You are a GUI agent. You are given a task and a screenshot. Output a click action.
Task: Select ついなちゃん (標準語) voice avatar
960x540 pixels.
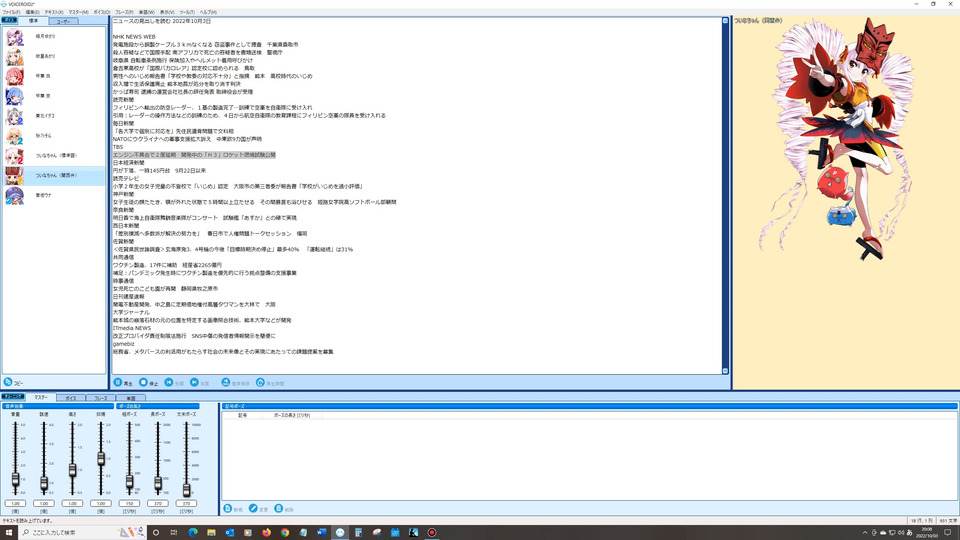[x=15, y=156]
